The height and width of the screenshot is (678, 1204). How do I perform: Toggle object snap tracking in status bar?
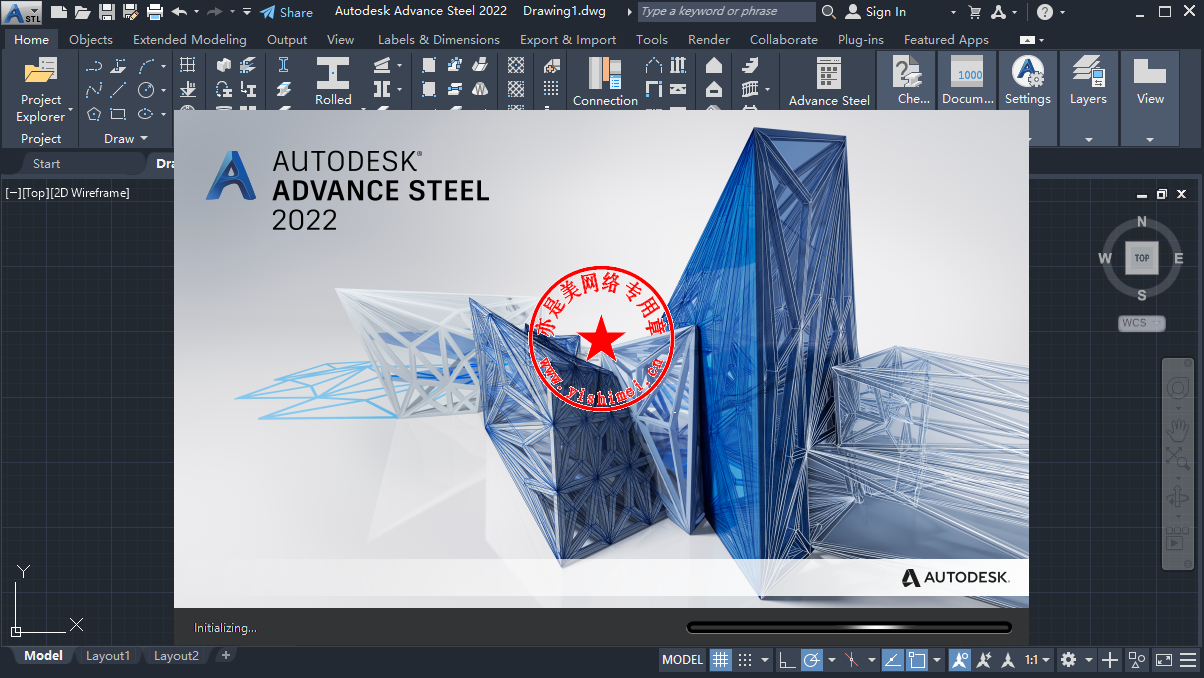pos(892,660)
